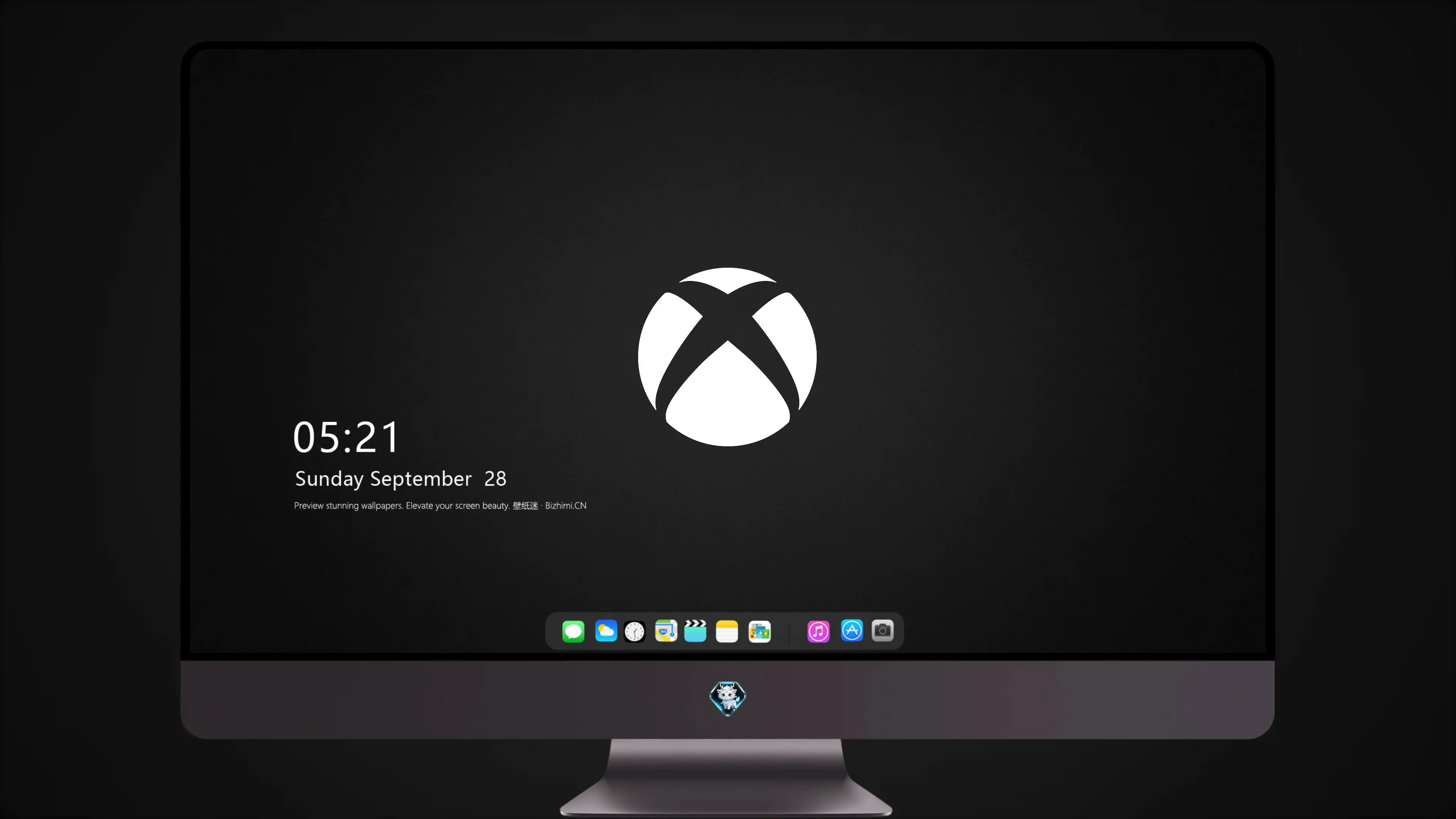Open the photo collage app icon
Viewport: 1456px width, 819px height.
pos(759,631)
